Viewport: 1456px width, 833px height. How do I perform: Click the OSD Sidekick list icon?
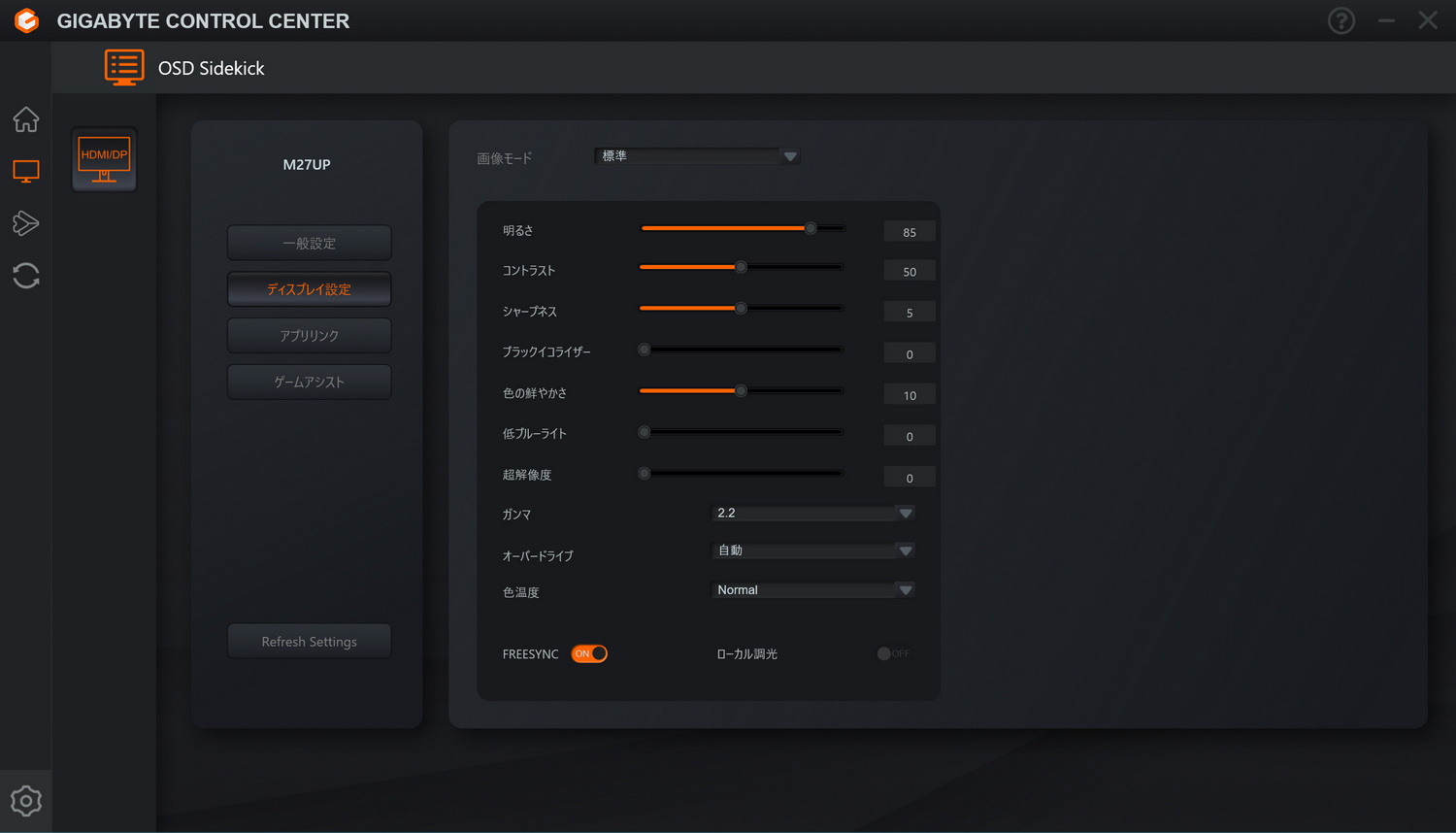coord(124,68)
